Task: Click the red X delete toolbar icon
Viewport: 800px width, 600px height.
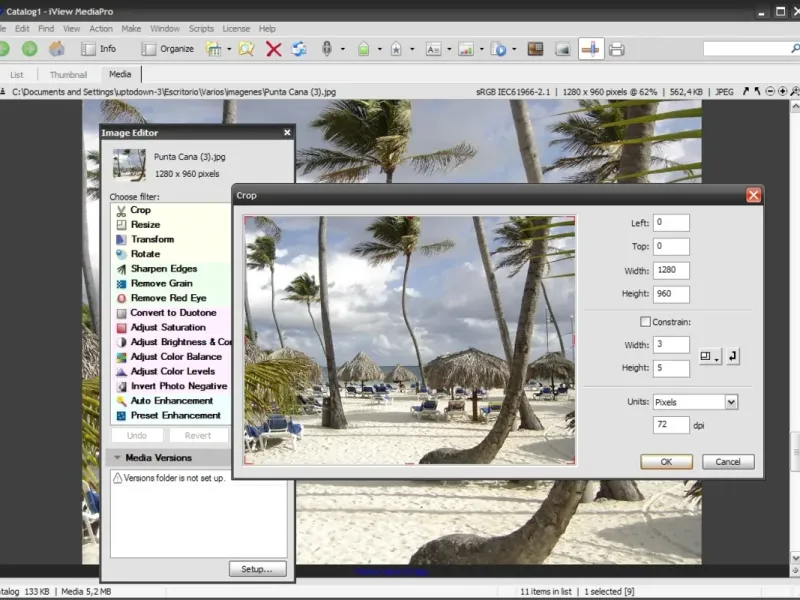Action: pos(273,48)
